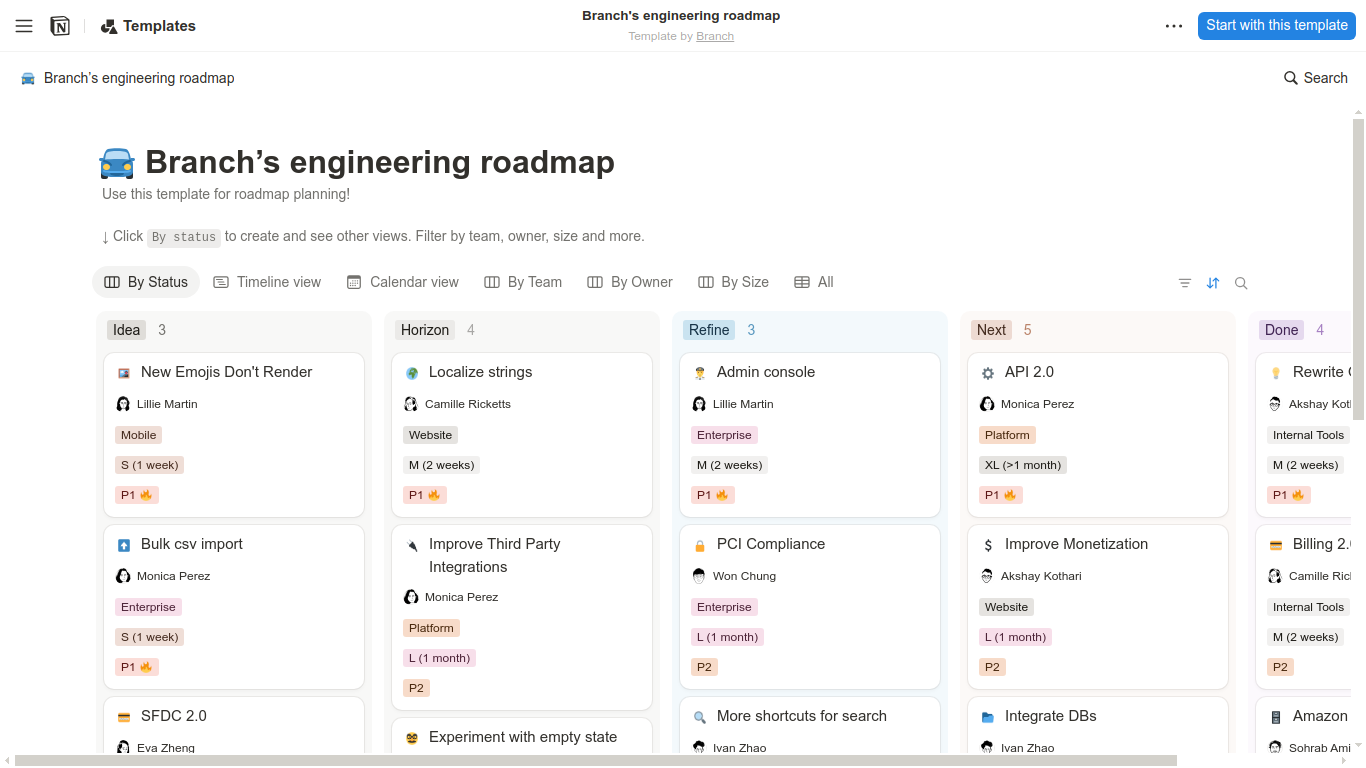
Task: Open the database sort icon
Action: (x=1213, y=283)
